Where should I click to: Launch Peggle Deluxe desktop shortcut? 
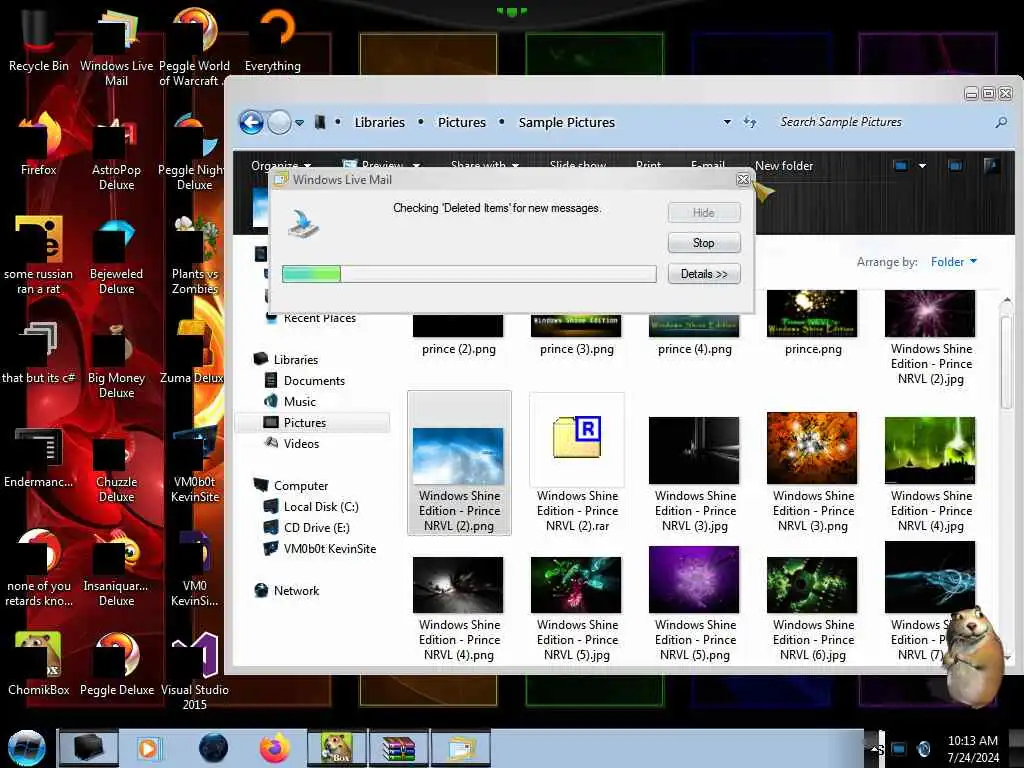(x=116, y=665)
